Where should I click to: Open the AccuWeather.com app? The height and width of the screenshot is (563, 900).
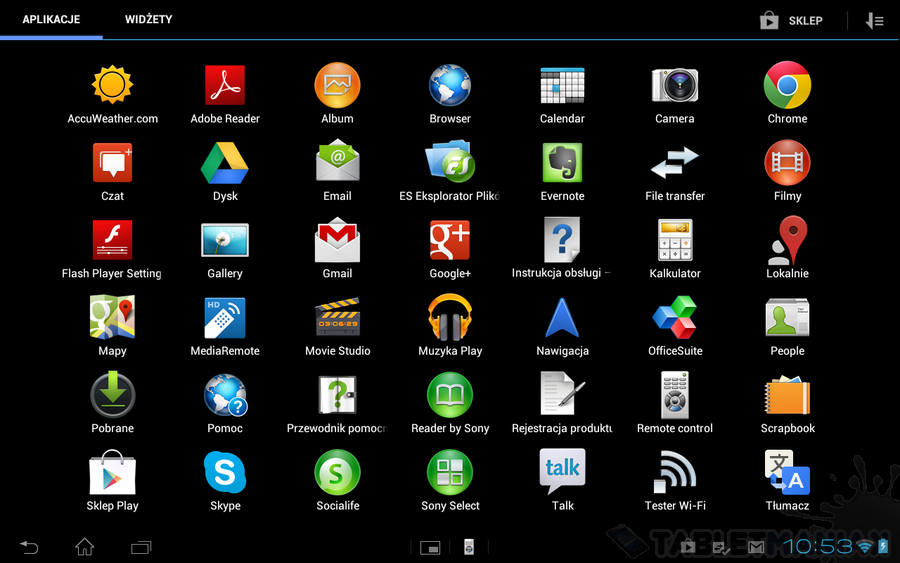112,85
